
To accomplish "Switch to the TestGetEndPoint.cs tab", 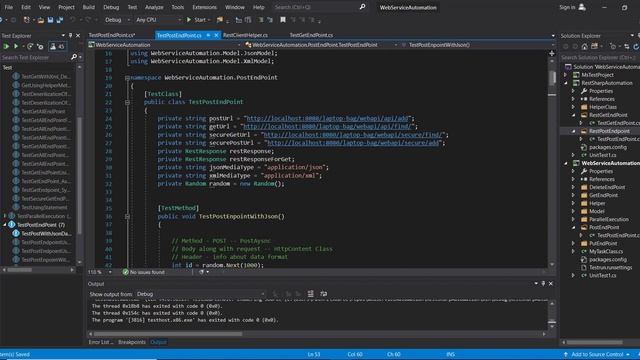I will (311, 36).
